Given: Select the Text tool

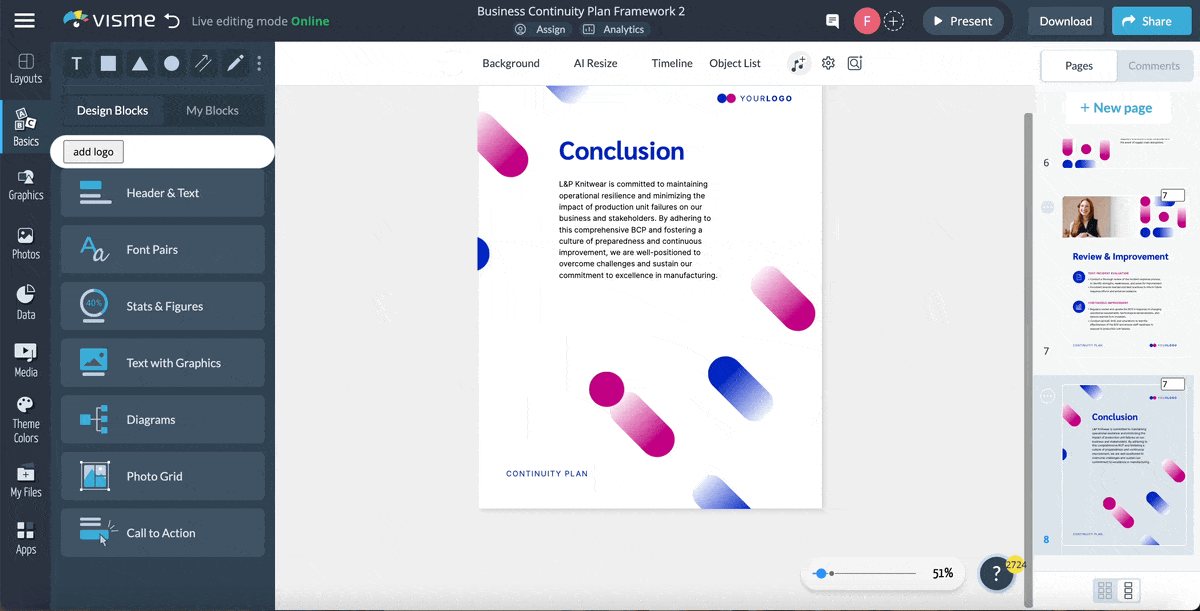Looking at the screenshot, I should coord(76,63).
